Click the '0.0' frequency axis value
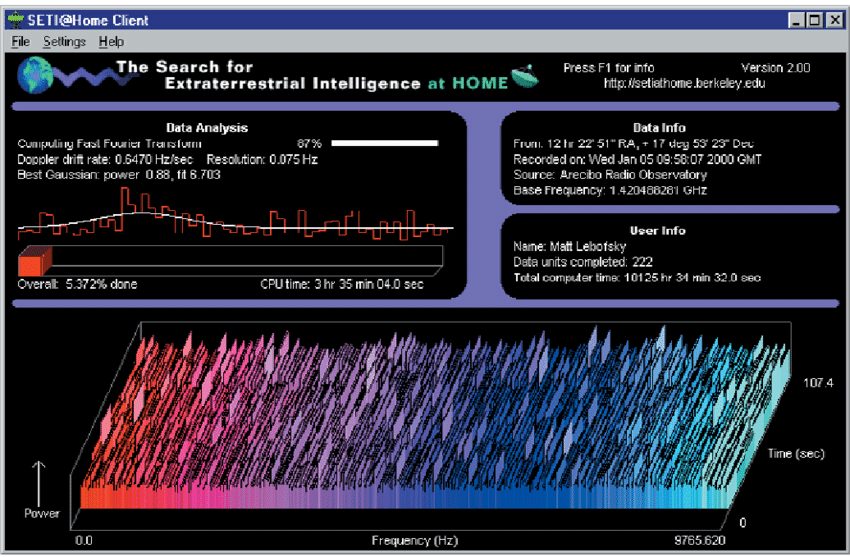Image resolution: width=850 pixels, height=557 pixels. [x=83, y=540]
